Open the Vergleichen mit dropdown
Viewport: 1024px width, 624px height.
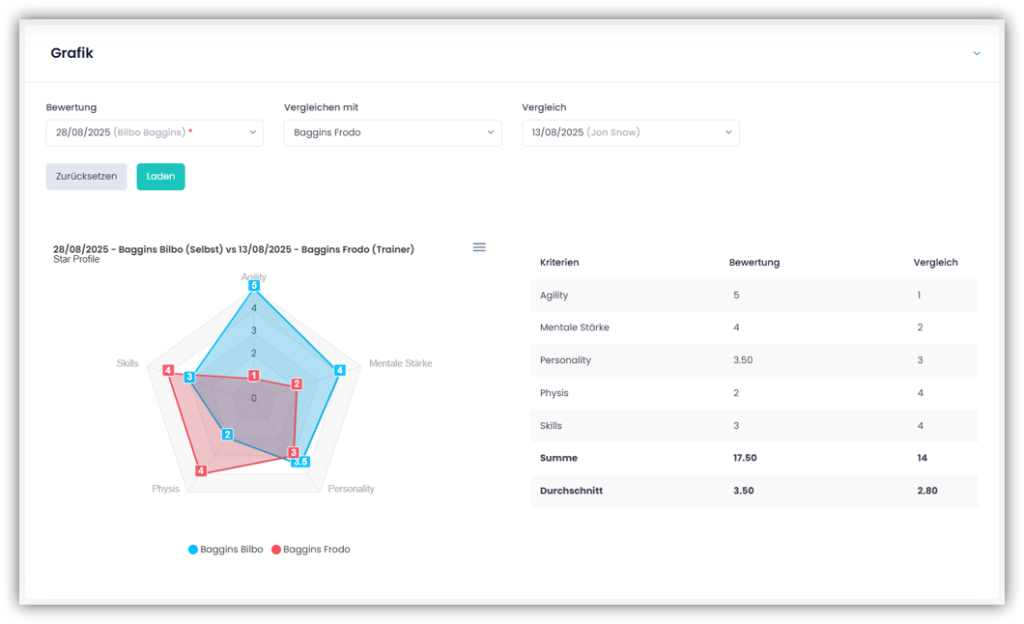[x=392, y=133]
